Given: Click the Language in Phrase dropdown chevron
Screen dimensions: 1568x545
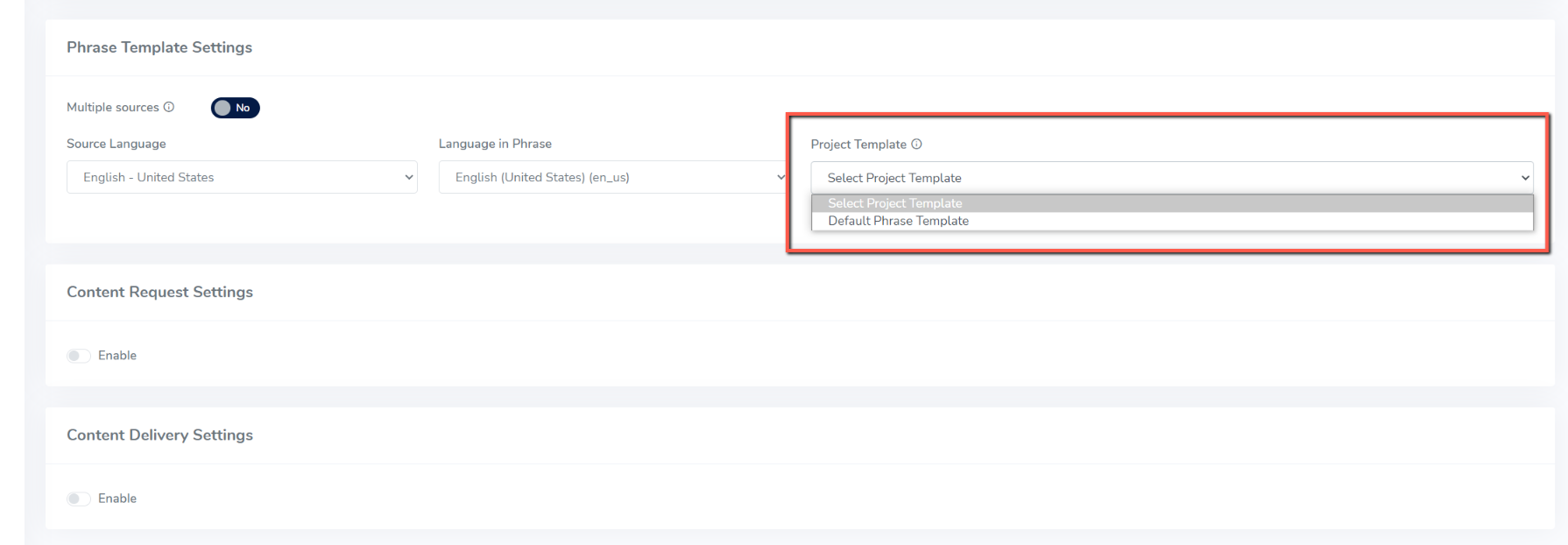Looking at the screenshot, I should point(780,177).
